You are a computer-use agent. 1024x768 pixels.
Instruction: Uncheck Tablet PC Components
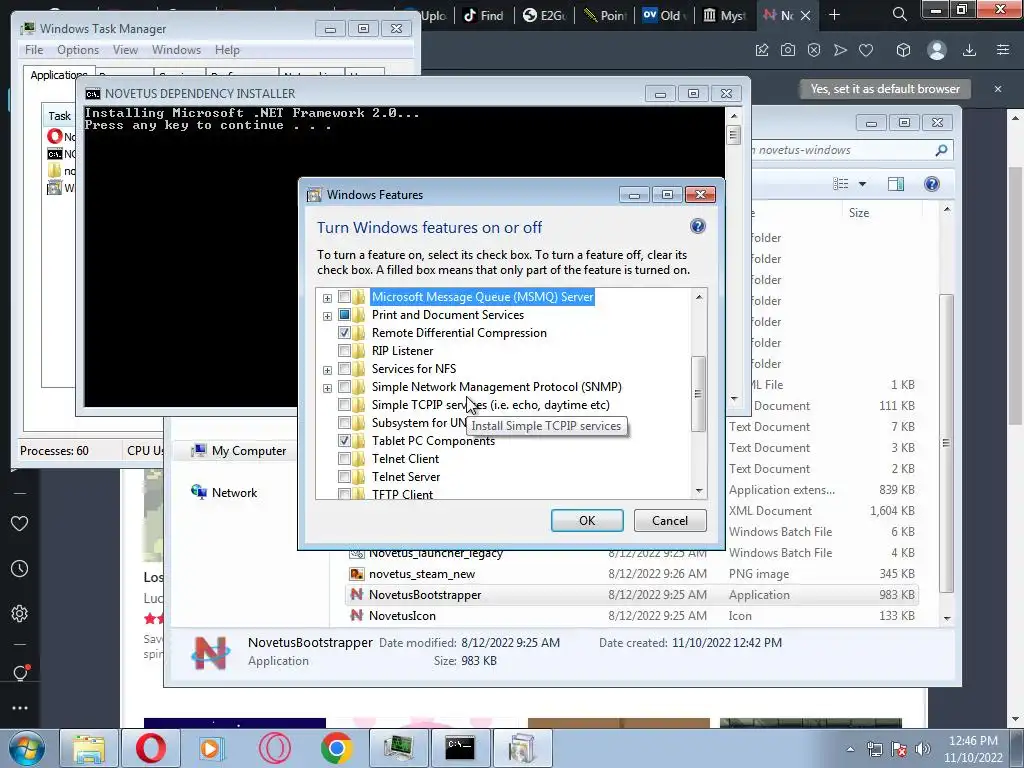pyautogui.click(x=344, y=441)
